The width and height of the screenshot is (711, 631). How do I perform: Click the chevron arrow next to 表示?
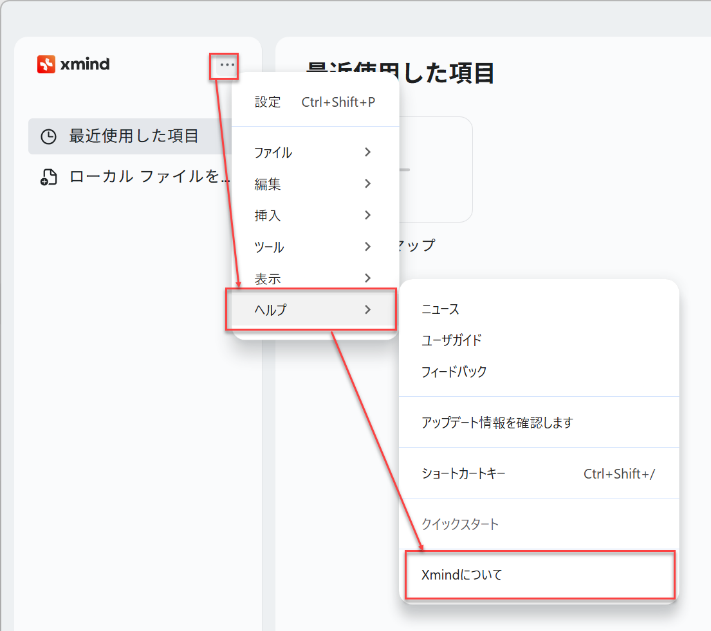point(368,278)
